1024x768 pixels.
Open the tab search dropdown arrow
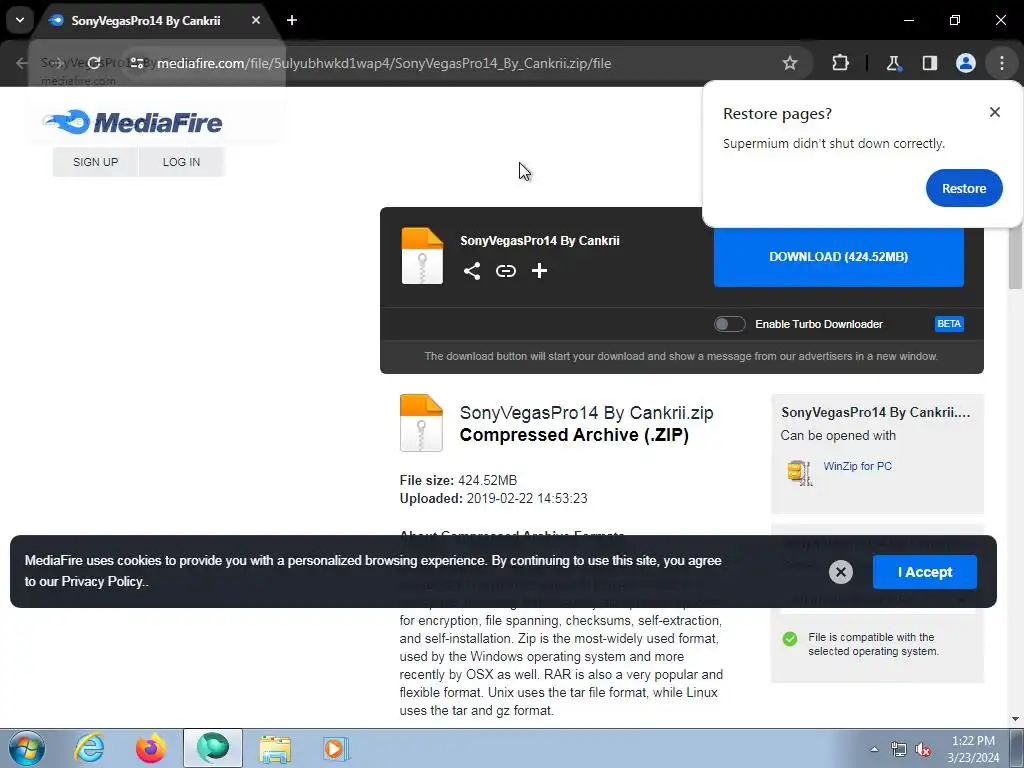(20, 20)
